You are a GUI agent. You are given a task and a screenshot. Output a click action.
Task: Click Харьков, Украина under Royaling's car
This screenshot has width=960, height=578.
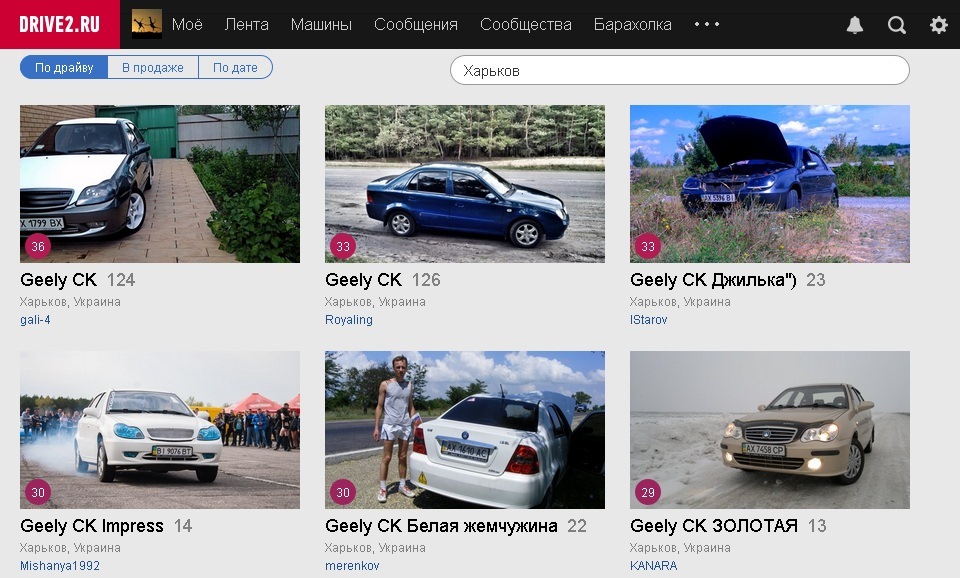(375, 302)
